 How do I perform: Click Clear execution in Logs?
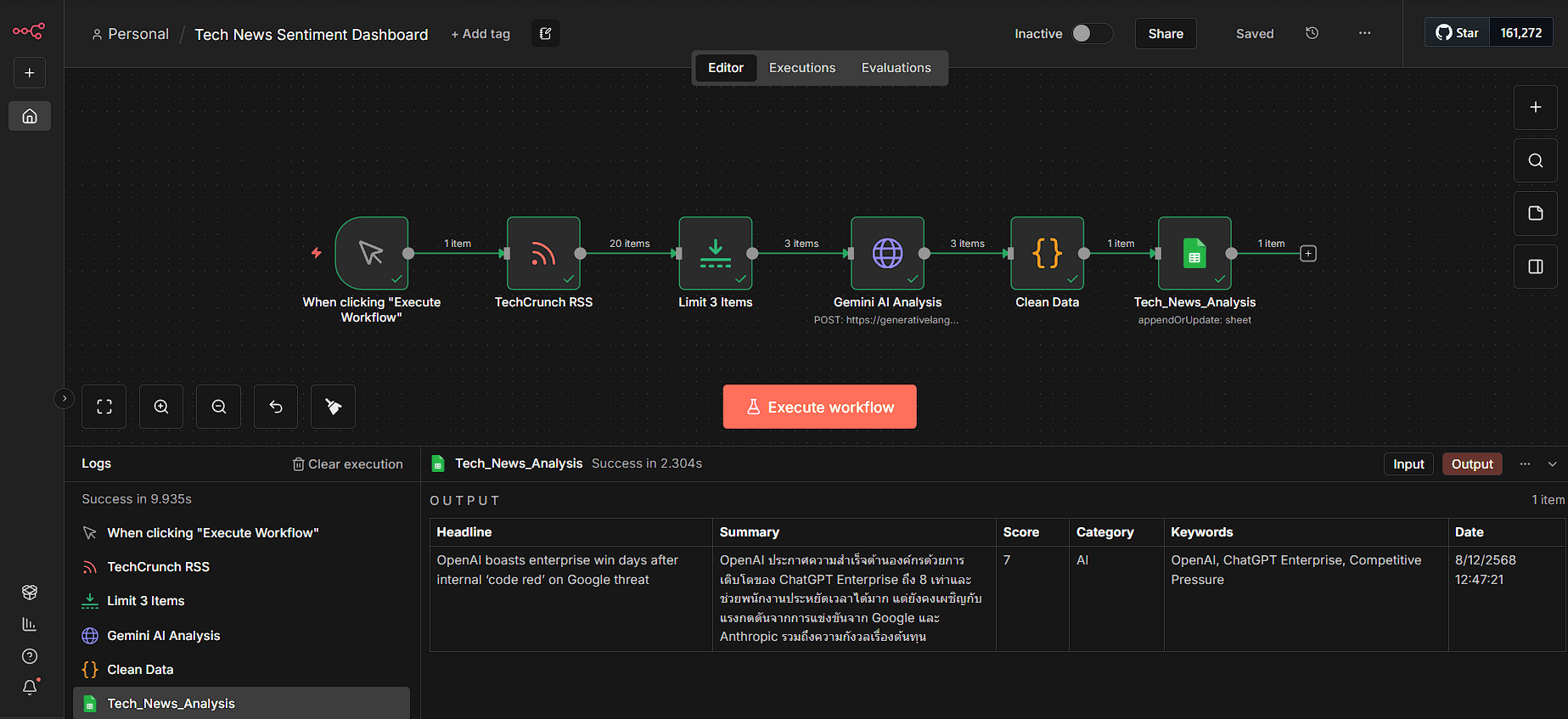[x=348, y=464]
